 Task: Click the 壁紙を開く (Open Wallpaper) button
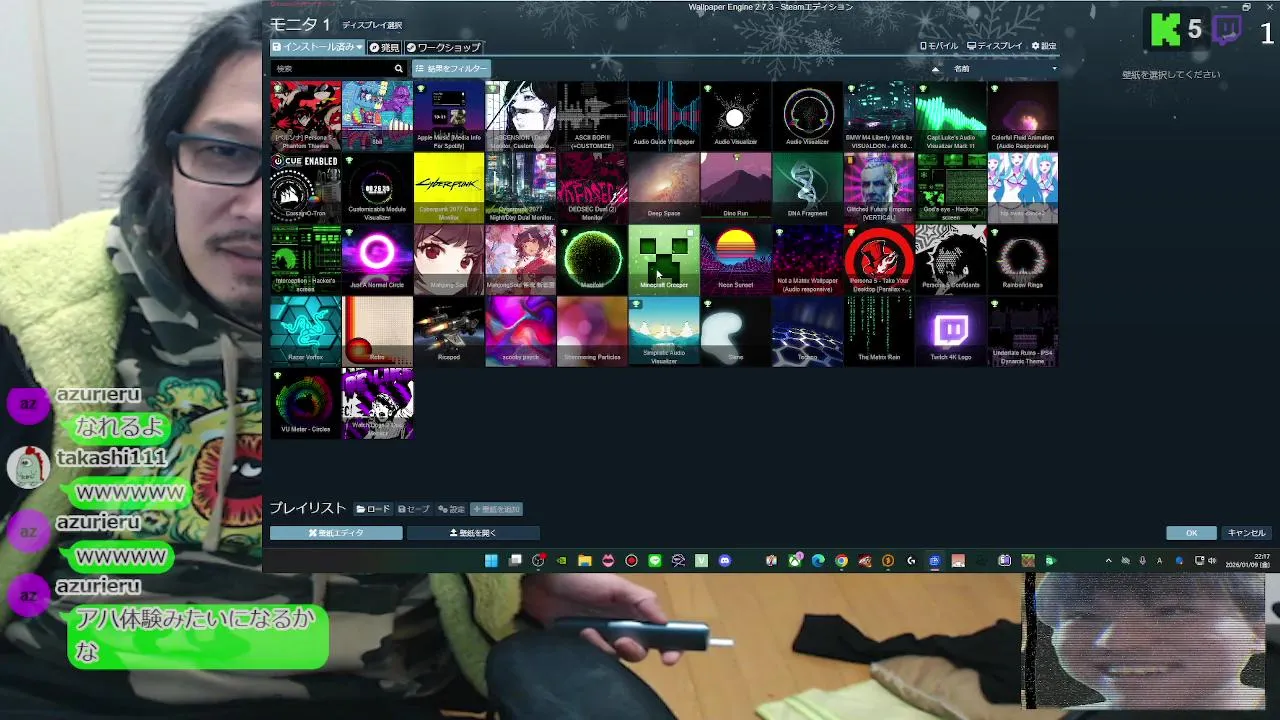pyautogui.click(x=473, y=533)
